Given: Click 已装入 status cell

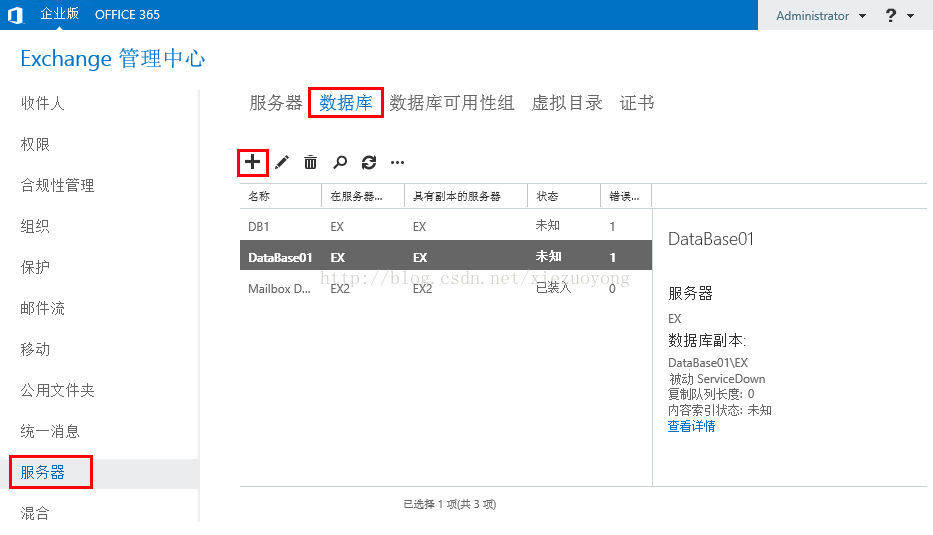Looking at the screenshot, I should point(553,288).
